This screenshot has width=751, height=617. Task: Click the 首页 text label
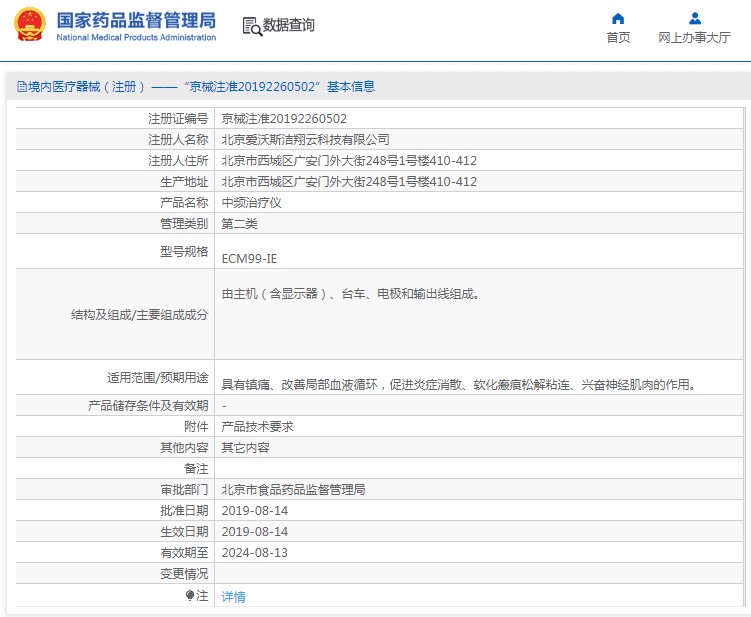click(x=618, y=37)
